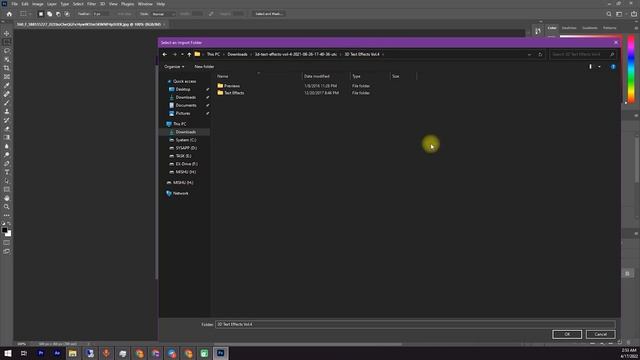
Task: Select Network in navigation pane
Action: pos(180,193)
